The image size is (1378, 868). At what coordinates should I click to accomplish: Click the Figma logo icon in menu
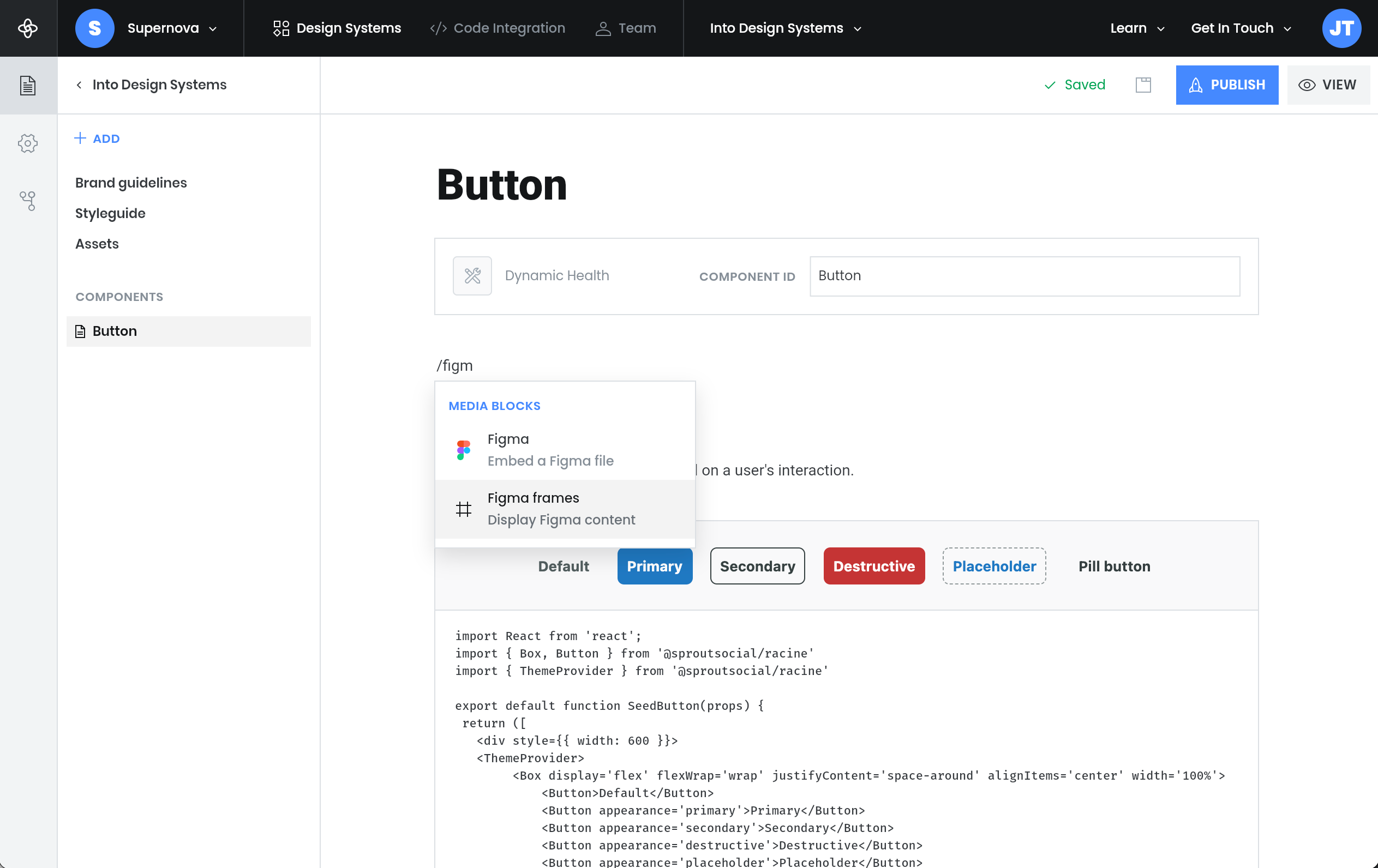(x=464, y=450)
